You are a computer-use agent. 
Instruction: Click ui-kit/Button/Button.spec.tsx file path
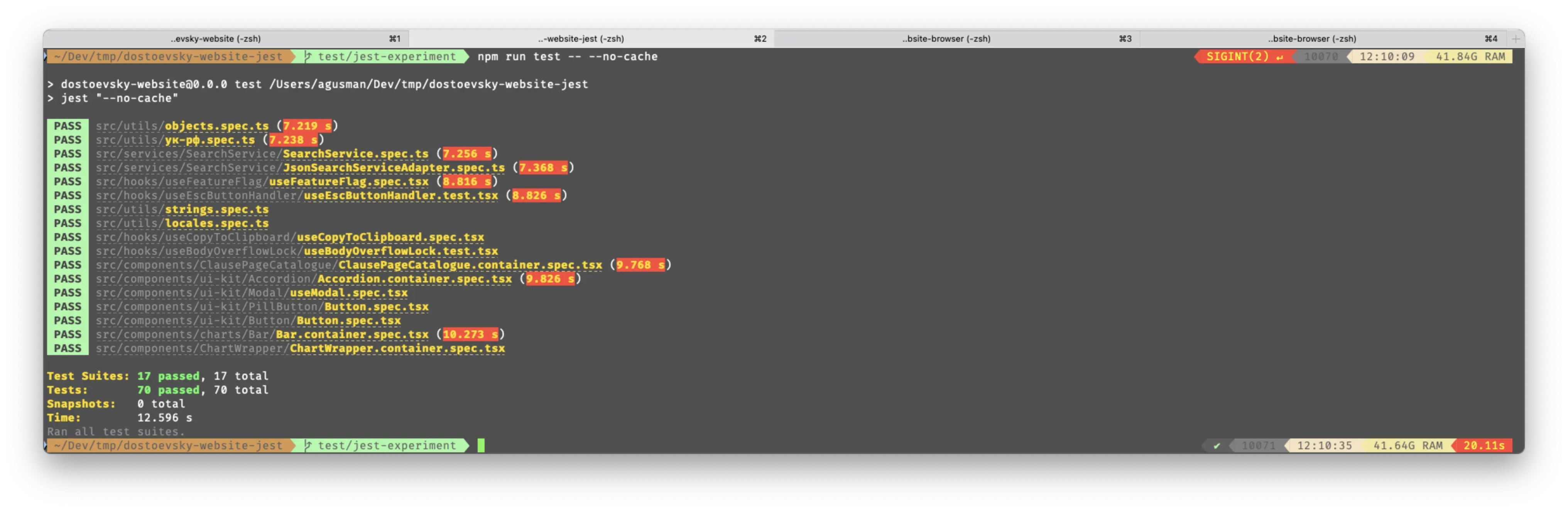248,321
